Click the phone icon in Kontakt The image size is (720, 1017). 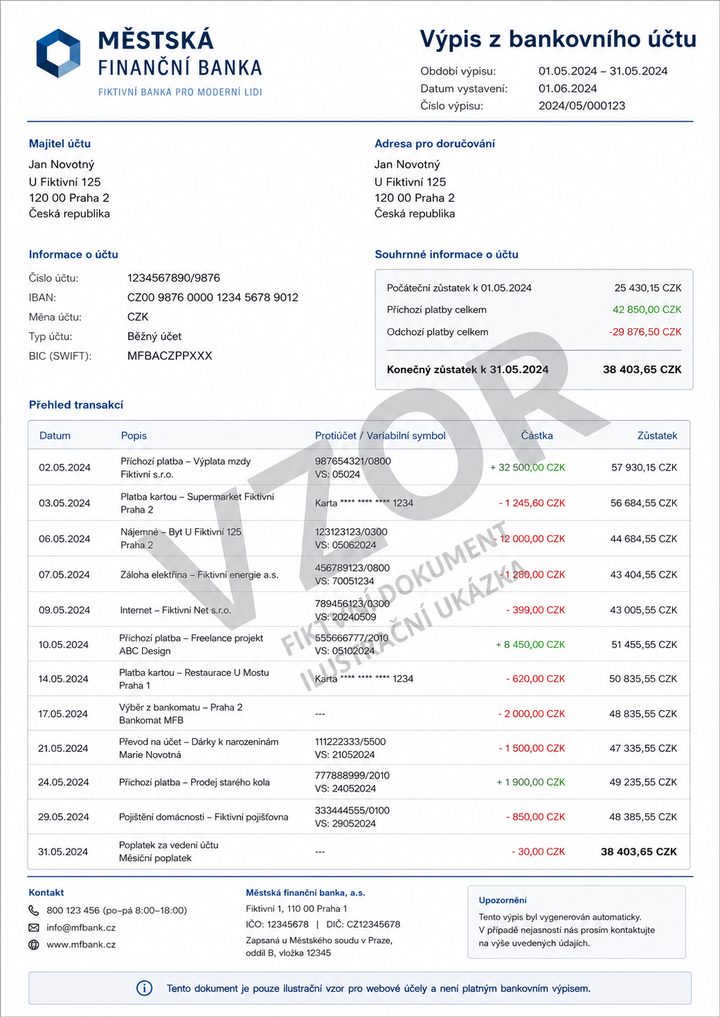click(34, 911)
